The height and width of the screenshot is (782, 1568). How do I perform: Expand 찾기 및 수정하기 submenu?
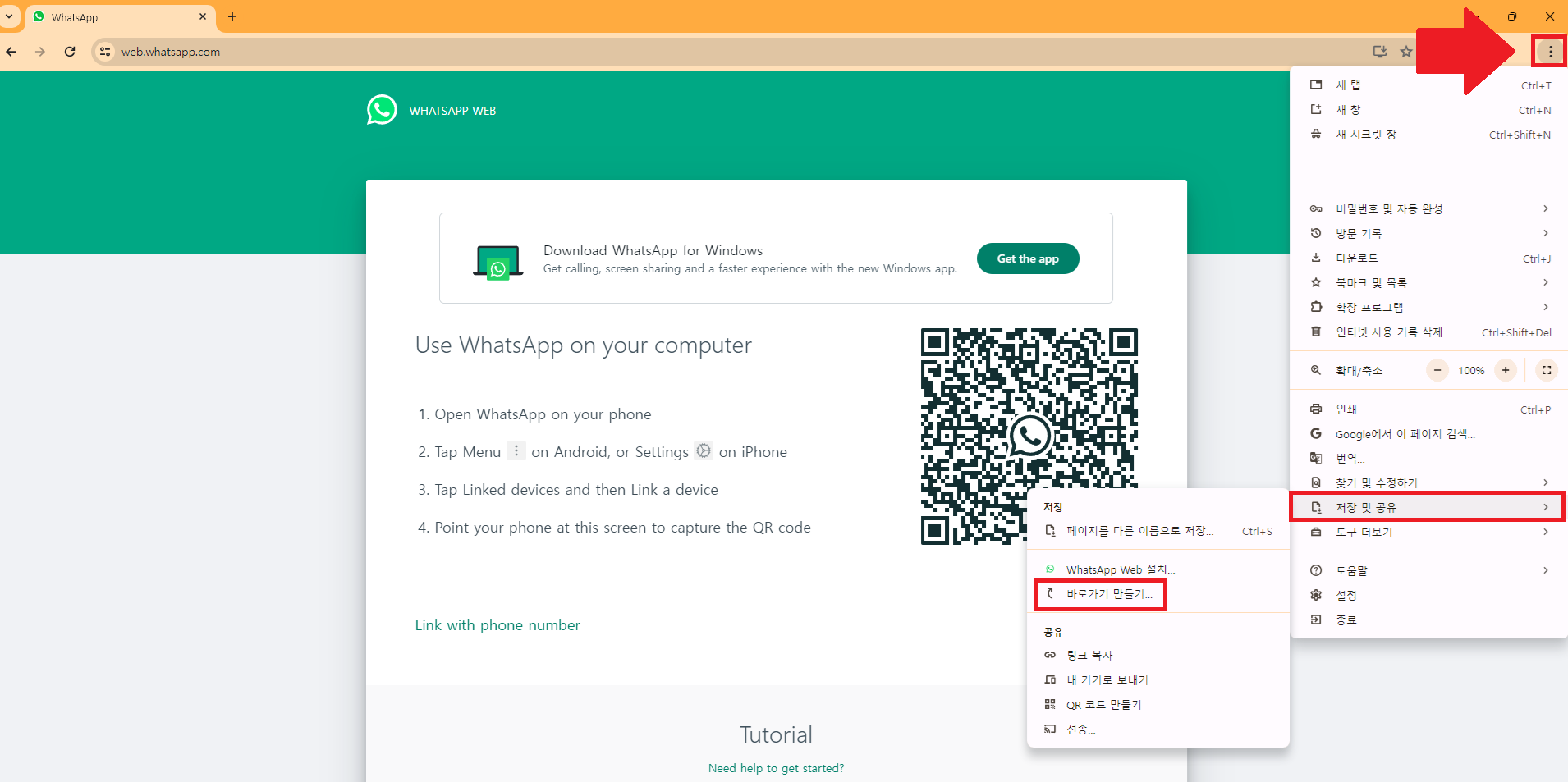1429,482
